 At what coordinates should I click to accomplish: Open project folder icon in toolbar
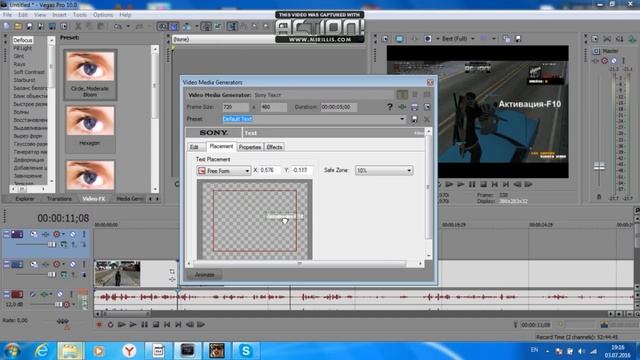click(18, 27)
